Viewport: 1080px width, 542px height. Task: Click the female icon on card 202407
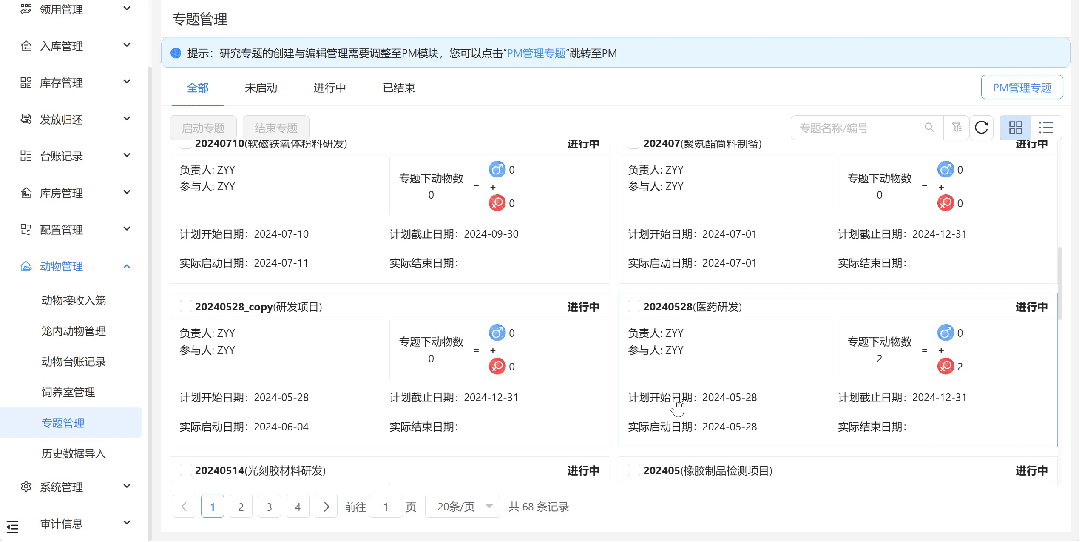click(946, 202)
